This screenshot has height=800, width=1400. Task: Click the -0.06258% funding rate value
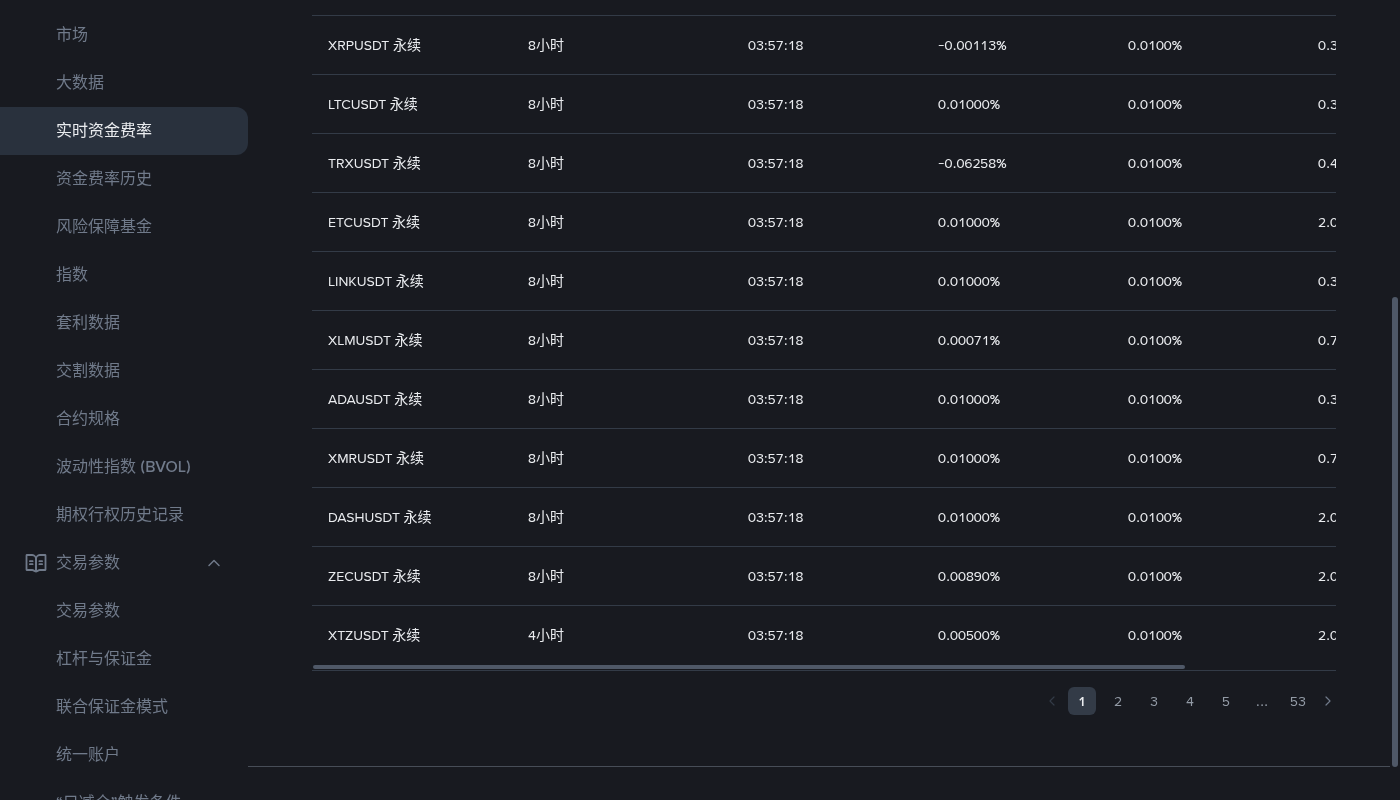click(x=972, y=163)
